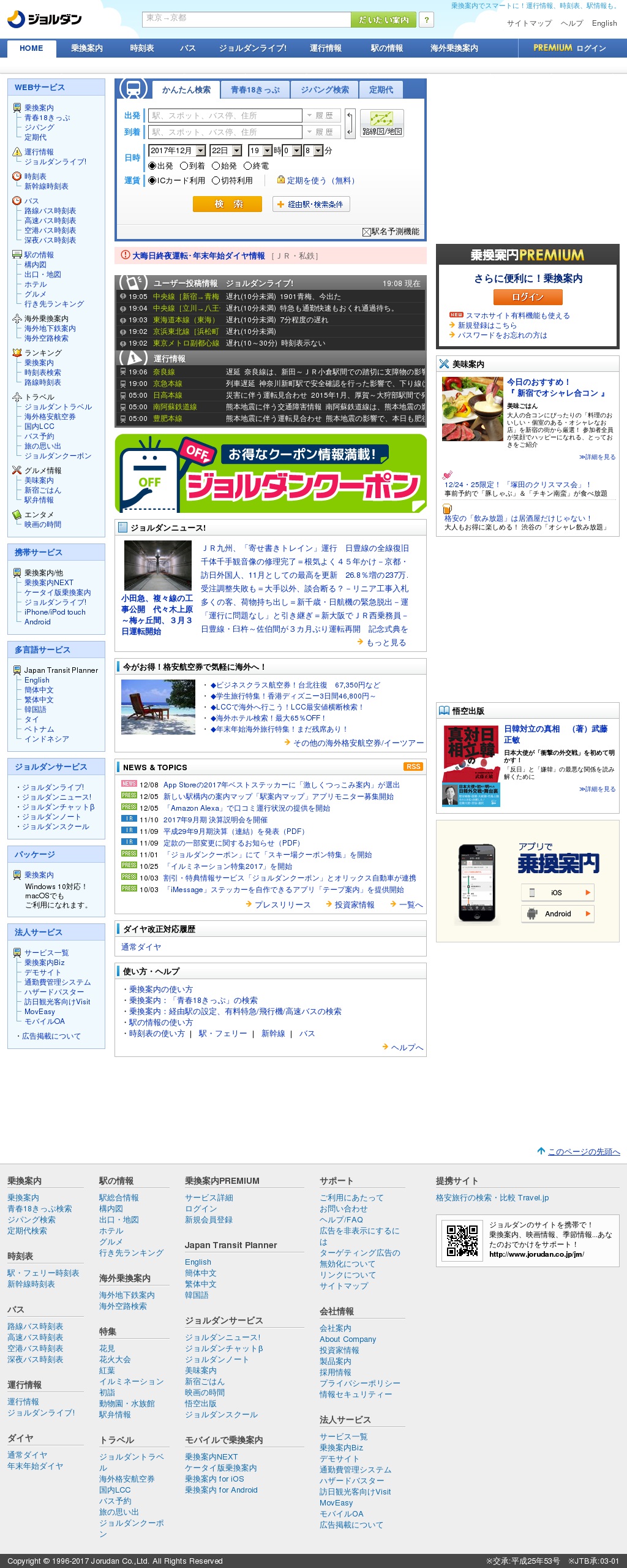Click plus icon on 経由駅・検索条件
627x1568 pixels.
280,205
